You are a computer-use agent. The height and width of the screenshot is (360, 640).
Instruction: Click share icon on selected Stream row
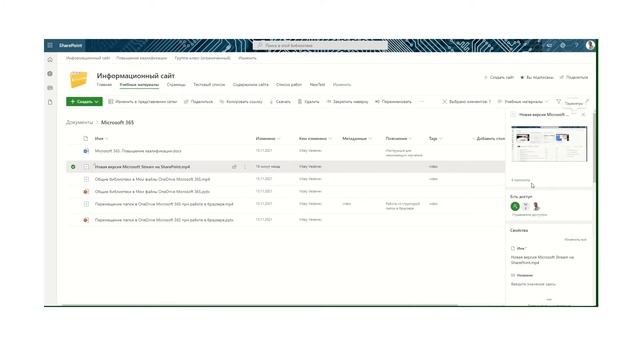(x=234, y=167)
